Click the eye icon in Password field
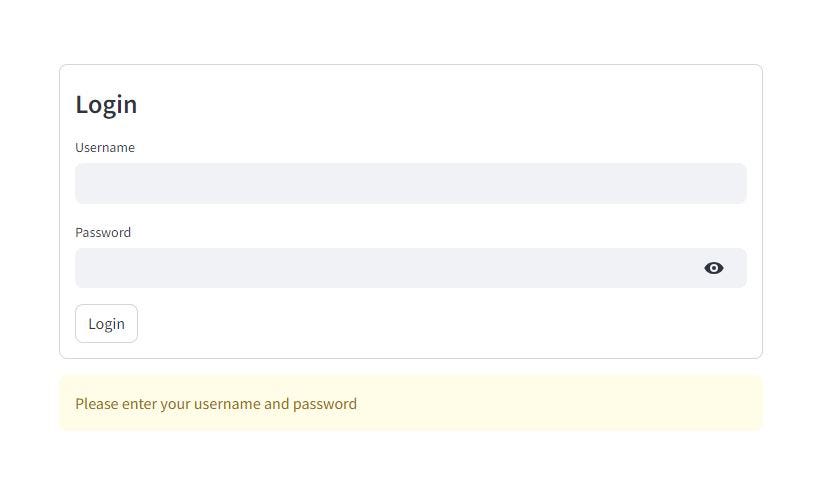 [713, 268]
